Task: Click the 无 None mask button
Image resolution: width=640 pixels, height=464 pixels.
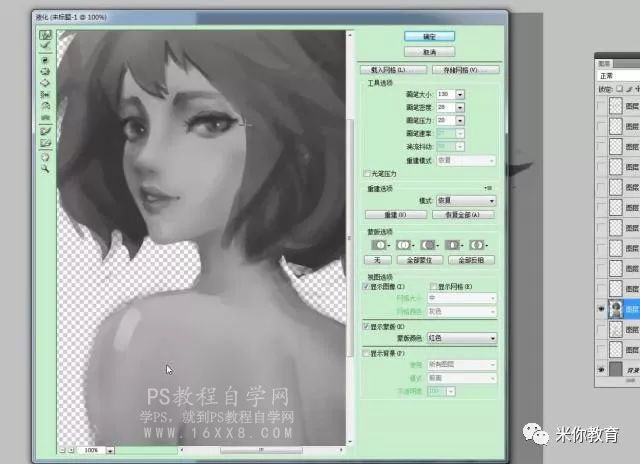Action: (378, 260)
